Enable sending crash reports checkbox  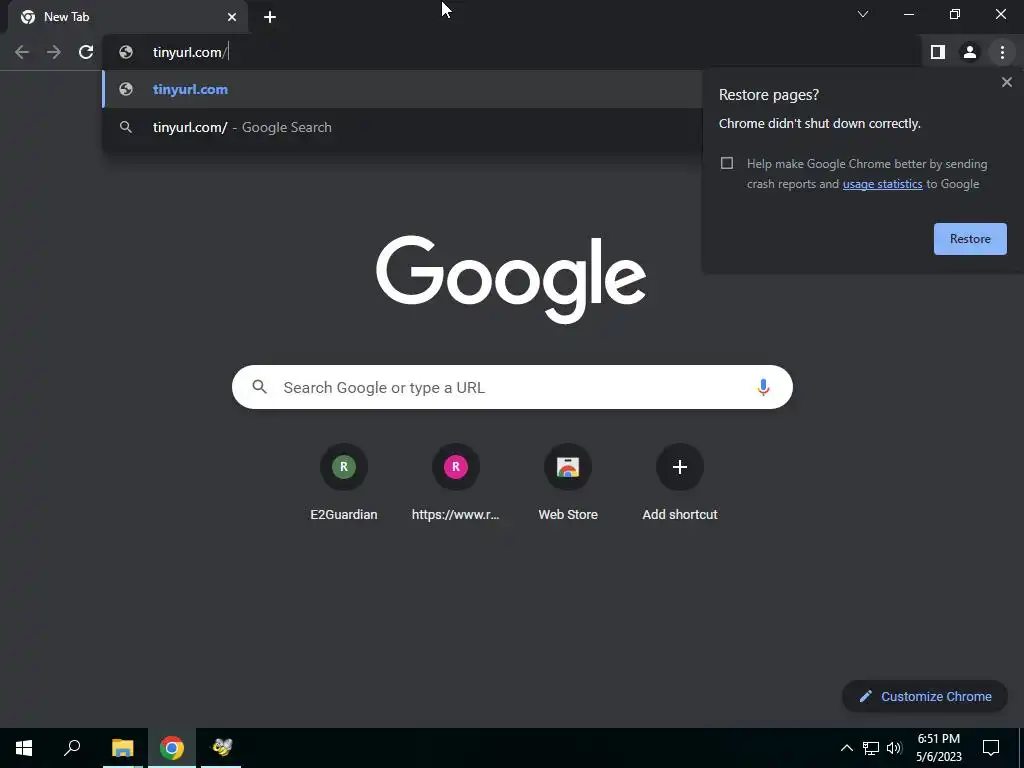(727, 163)
